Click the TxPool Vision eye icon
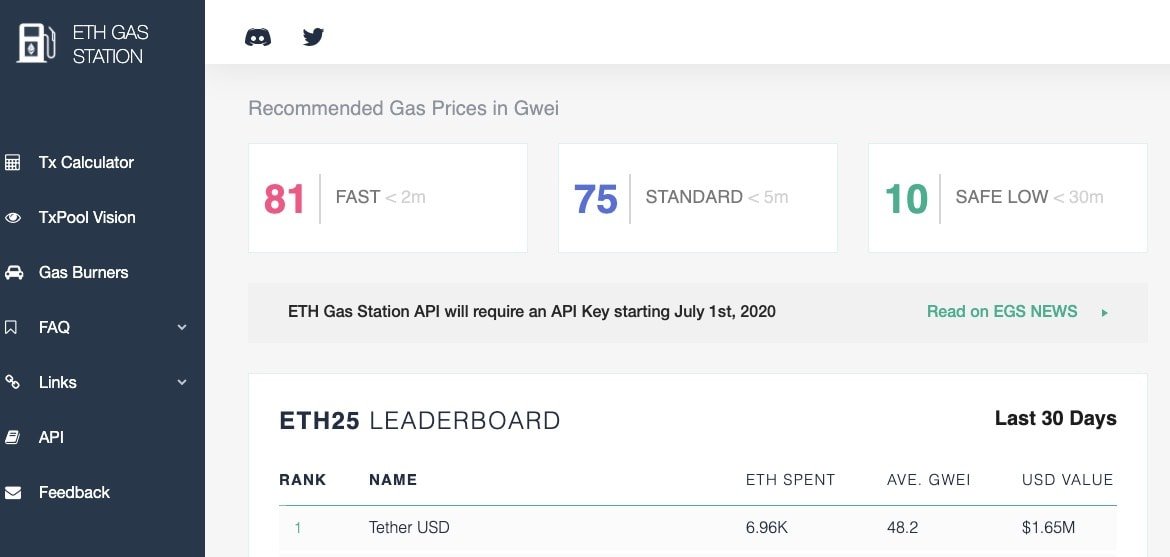Viewport: 1170px width, 557px height. 13,218
